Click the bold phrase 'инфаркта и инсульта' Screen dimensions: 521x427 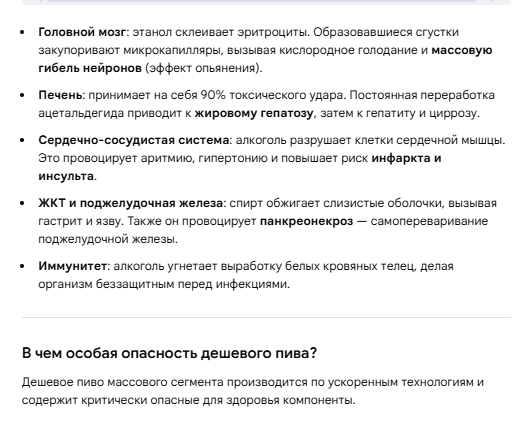pos(240,167)
